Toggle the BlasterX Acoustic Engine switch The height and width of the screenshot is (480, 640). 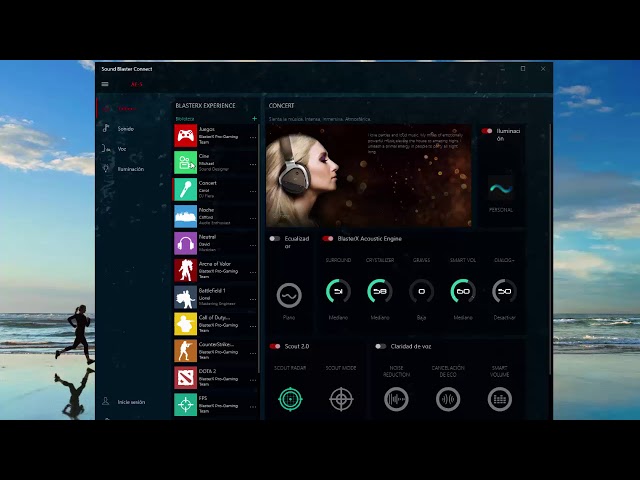(328, 239)
